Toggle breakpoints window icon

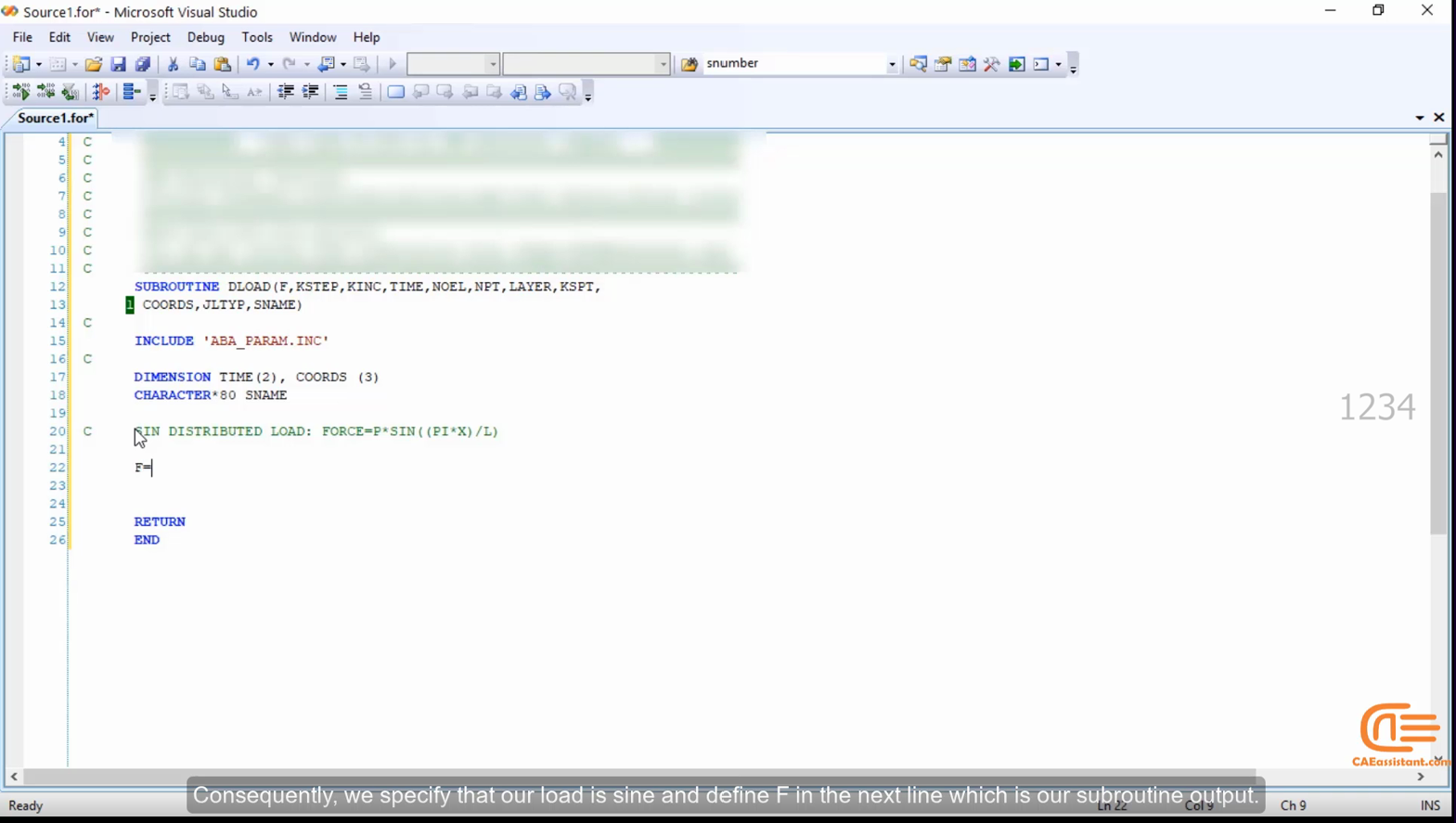click(x=101, y=92)
